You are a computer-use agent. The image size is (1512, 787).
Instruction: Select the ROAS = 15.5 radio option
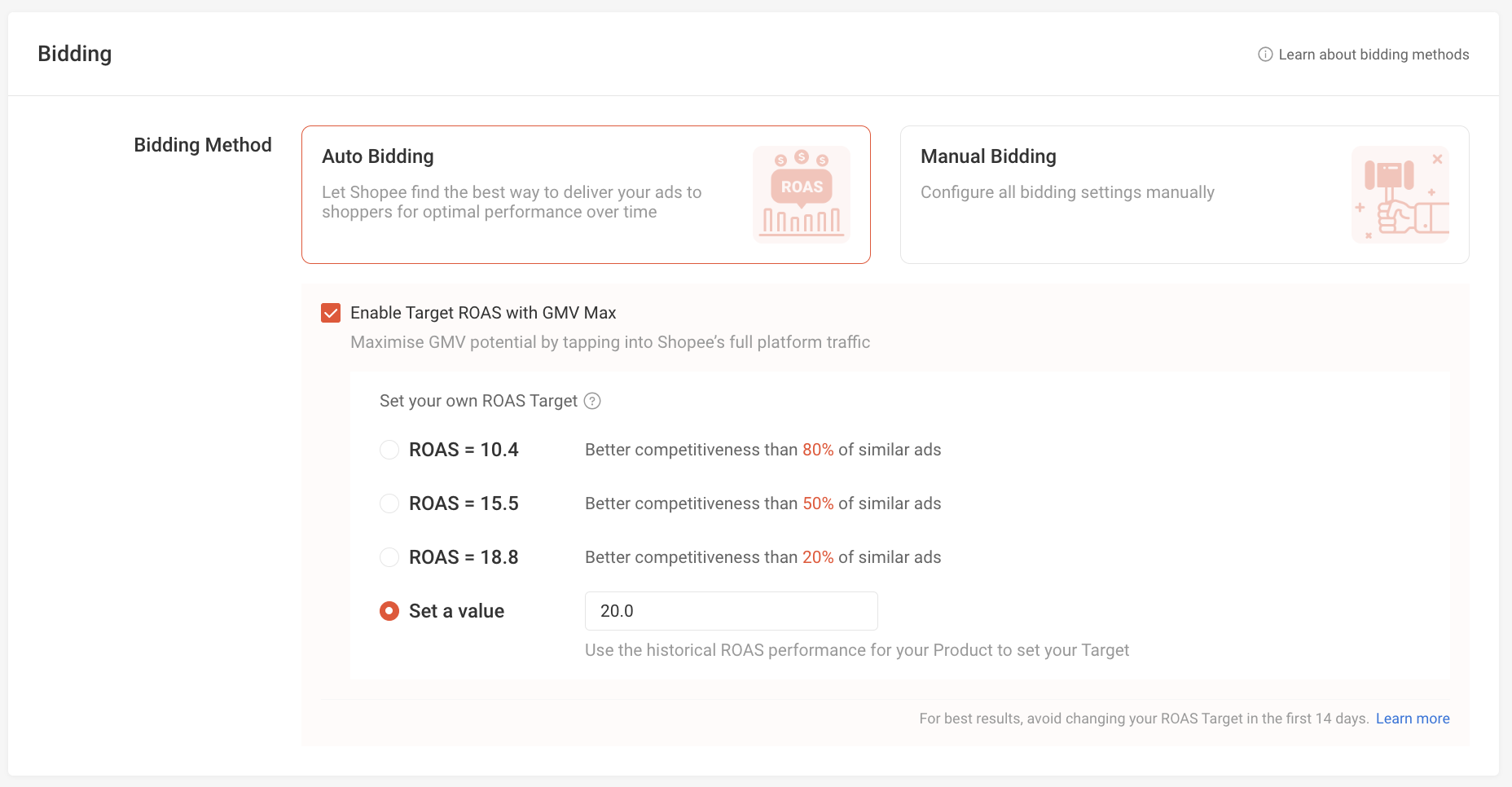(x=389, y=503)
